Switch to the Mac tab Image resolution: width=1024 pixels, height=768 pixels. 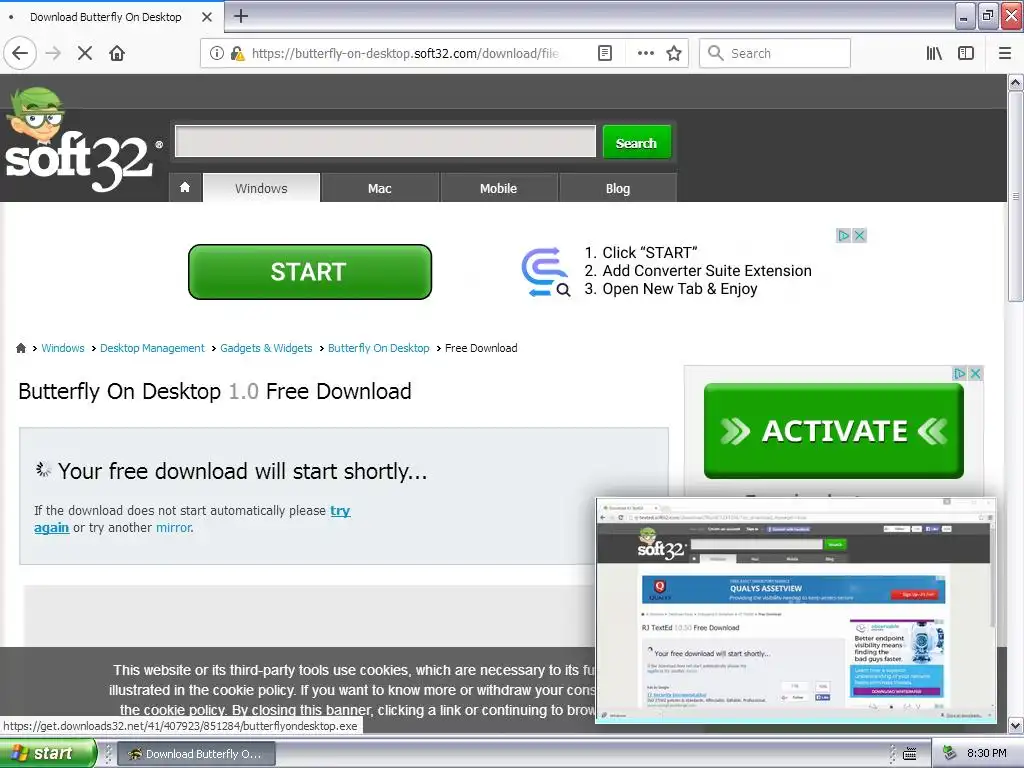[x=379, y=188]
